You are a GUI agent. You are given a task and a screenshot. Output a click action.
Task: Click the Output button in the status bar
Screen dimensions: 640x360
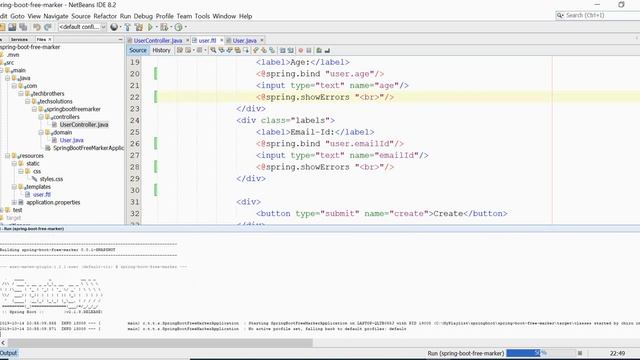[9, 353]
